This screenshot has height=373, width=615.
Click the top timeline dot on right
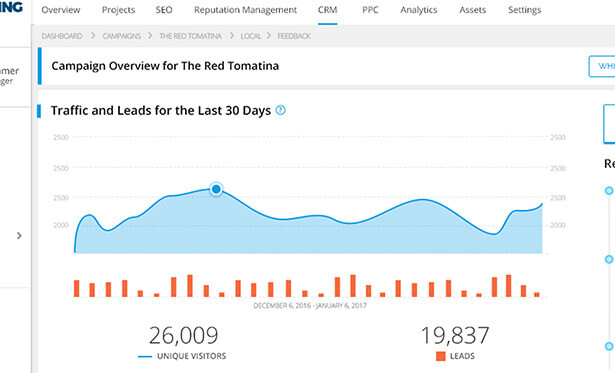[x=609, y=191]
